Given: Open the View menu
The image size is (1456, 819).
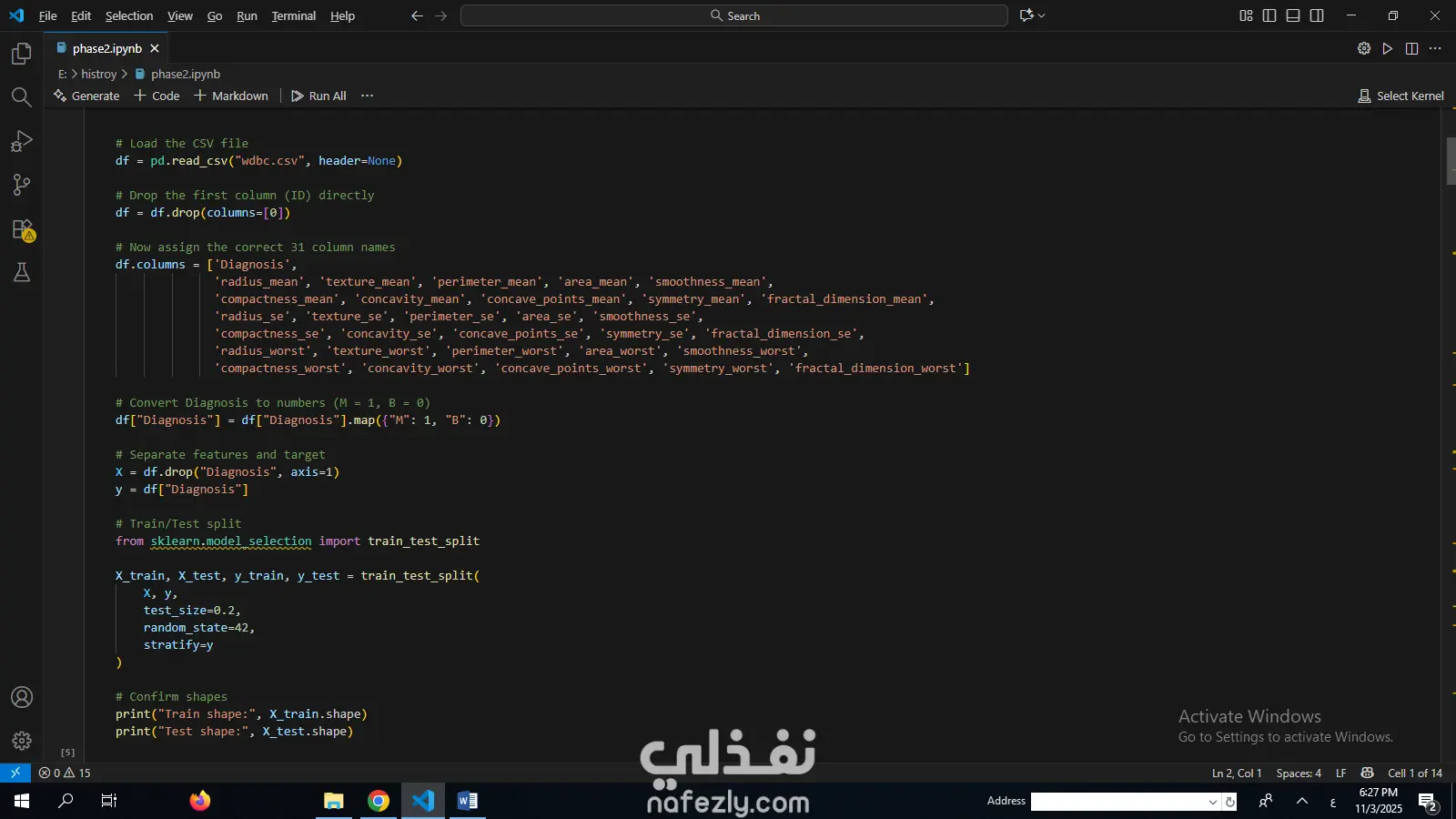Looking at the screenshot, I should (x=180, y=15).
